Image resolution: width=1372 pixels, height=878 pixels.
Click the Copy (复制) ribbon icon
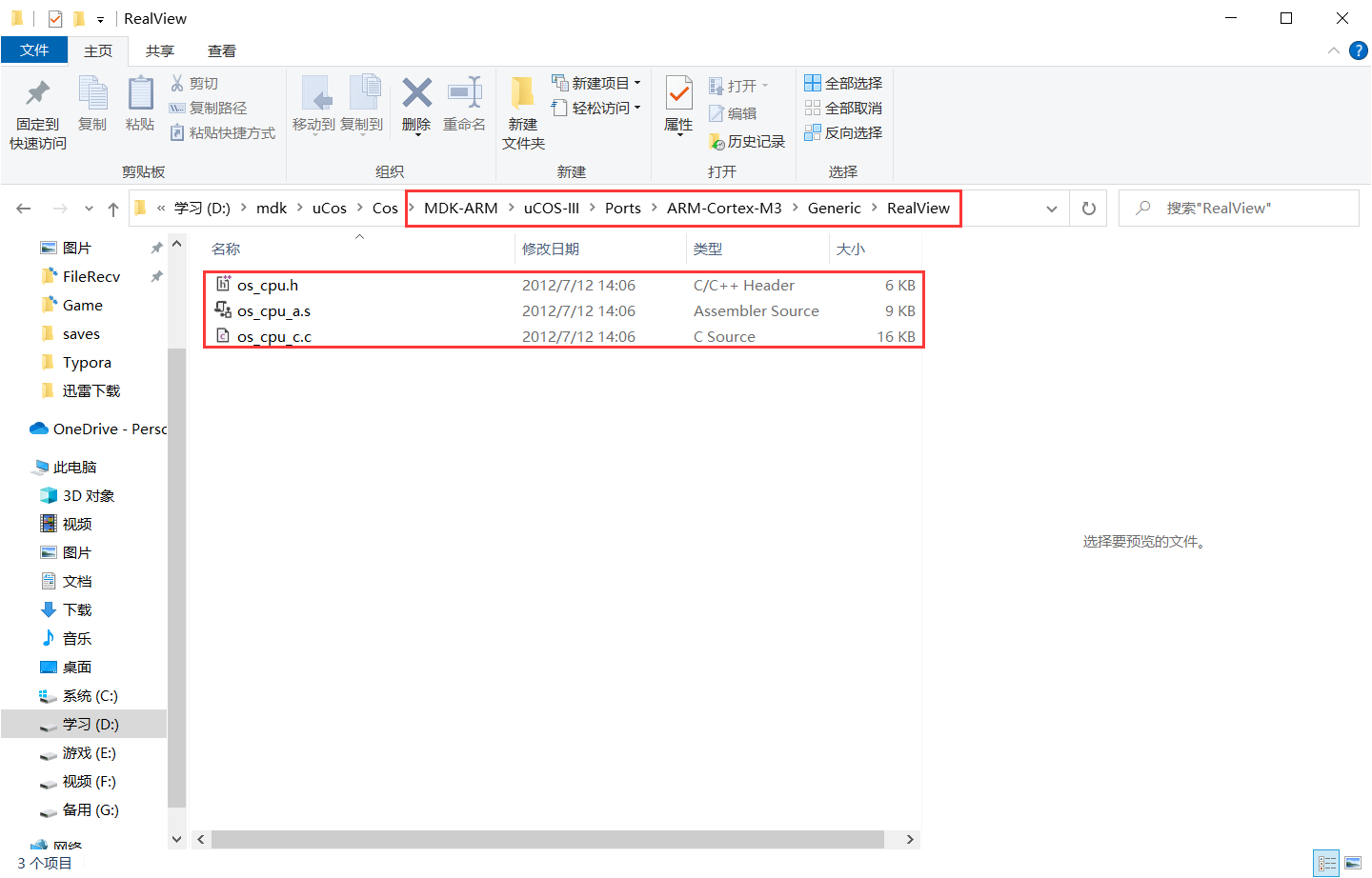point(92,93)
